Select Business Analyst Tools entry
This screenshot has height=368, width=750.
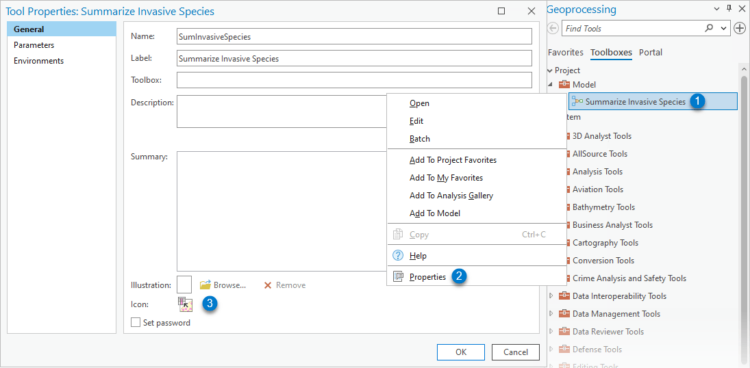point(612,225)
